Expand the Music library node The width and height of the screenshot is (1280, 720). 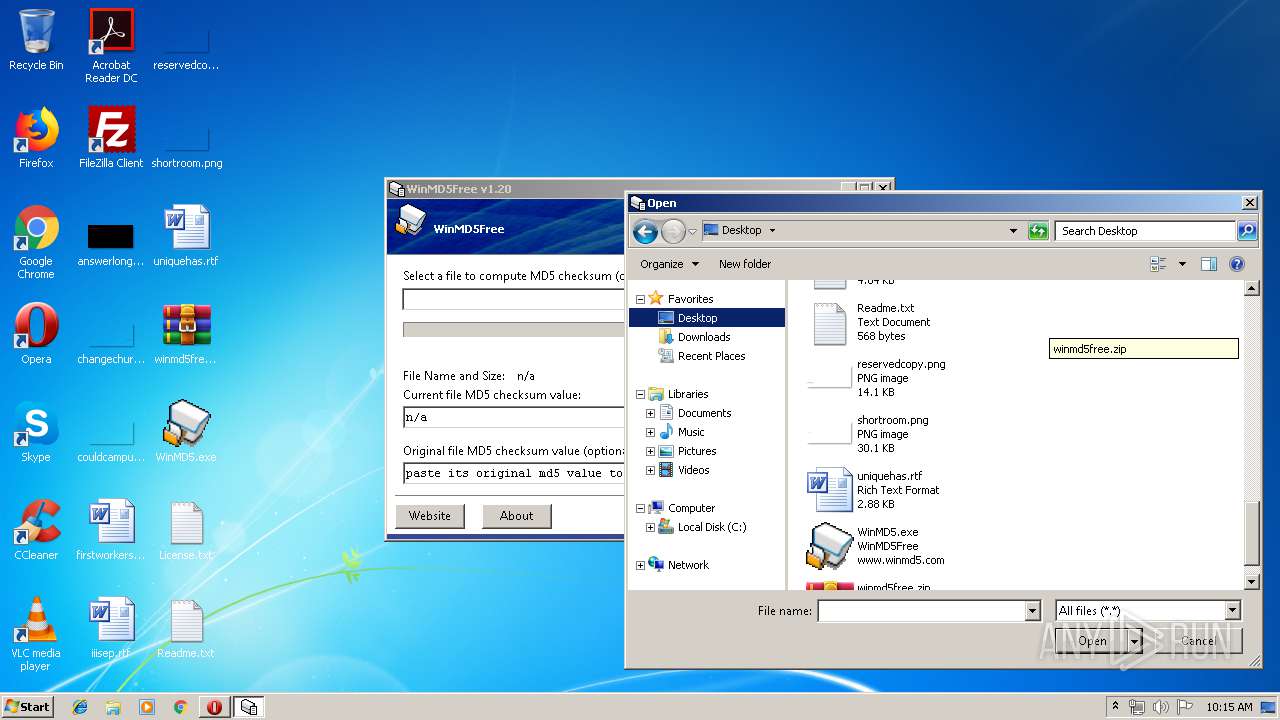tap(650, 432)
